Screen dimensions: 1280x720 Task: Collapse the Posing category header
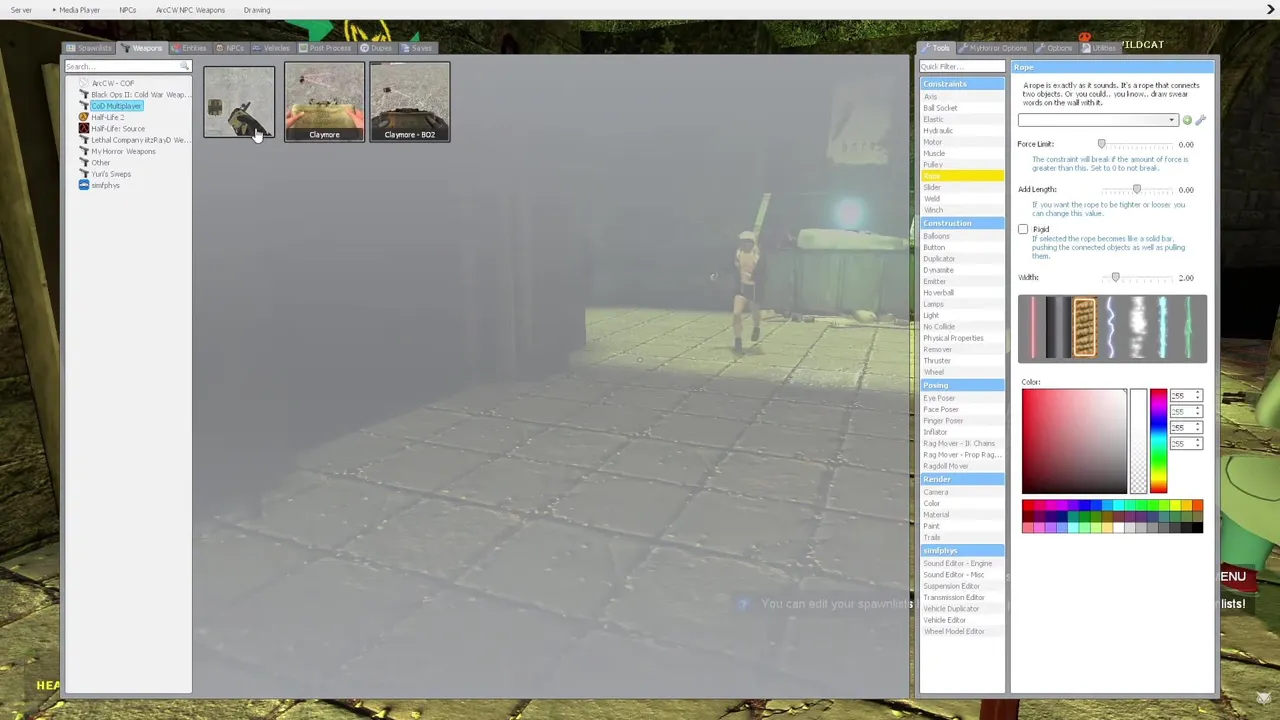pyautogui.click(x=962, y=385)
